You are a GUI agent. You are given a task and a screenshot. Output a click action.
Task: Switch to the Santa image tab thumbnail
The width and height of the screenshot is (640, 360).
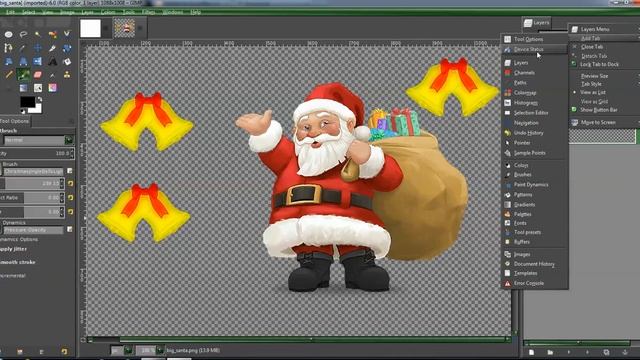124,28
